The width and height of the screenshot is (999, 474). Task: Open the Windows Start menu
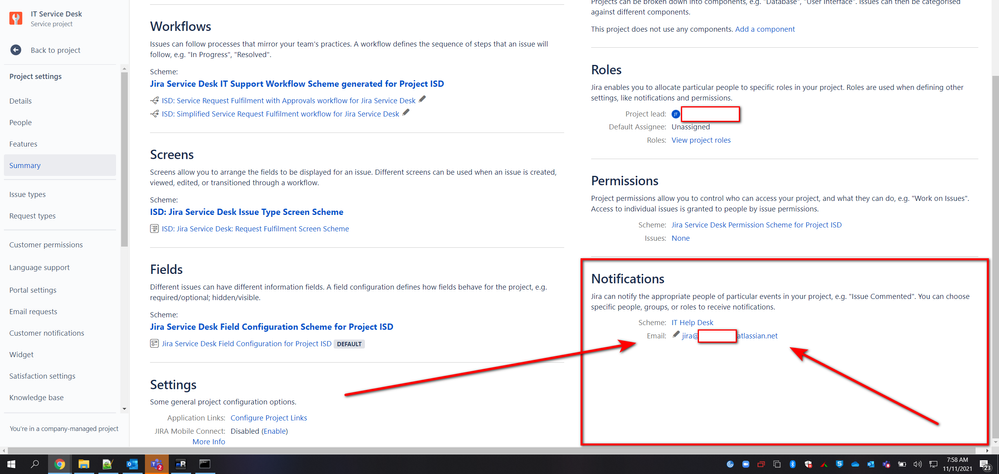(x=12, y=464)
